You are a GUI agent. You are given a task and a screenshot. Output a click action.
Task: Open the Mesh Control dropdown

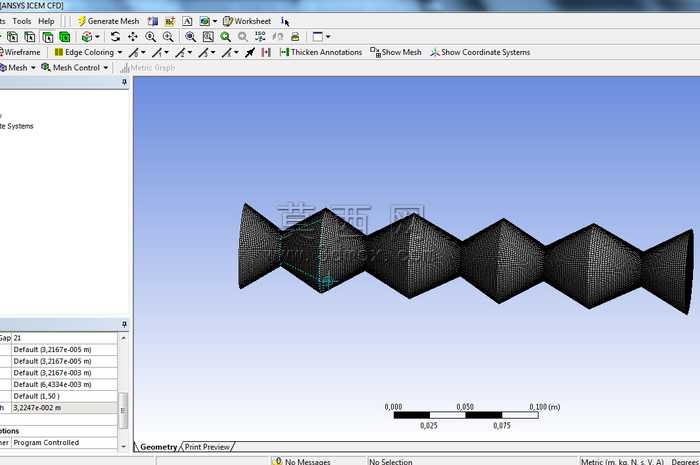pos(75,68)
